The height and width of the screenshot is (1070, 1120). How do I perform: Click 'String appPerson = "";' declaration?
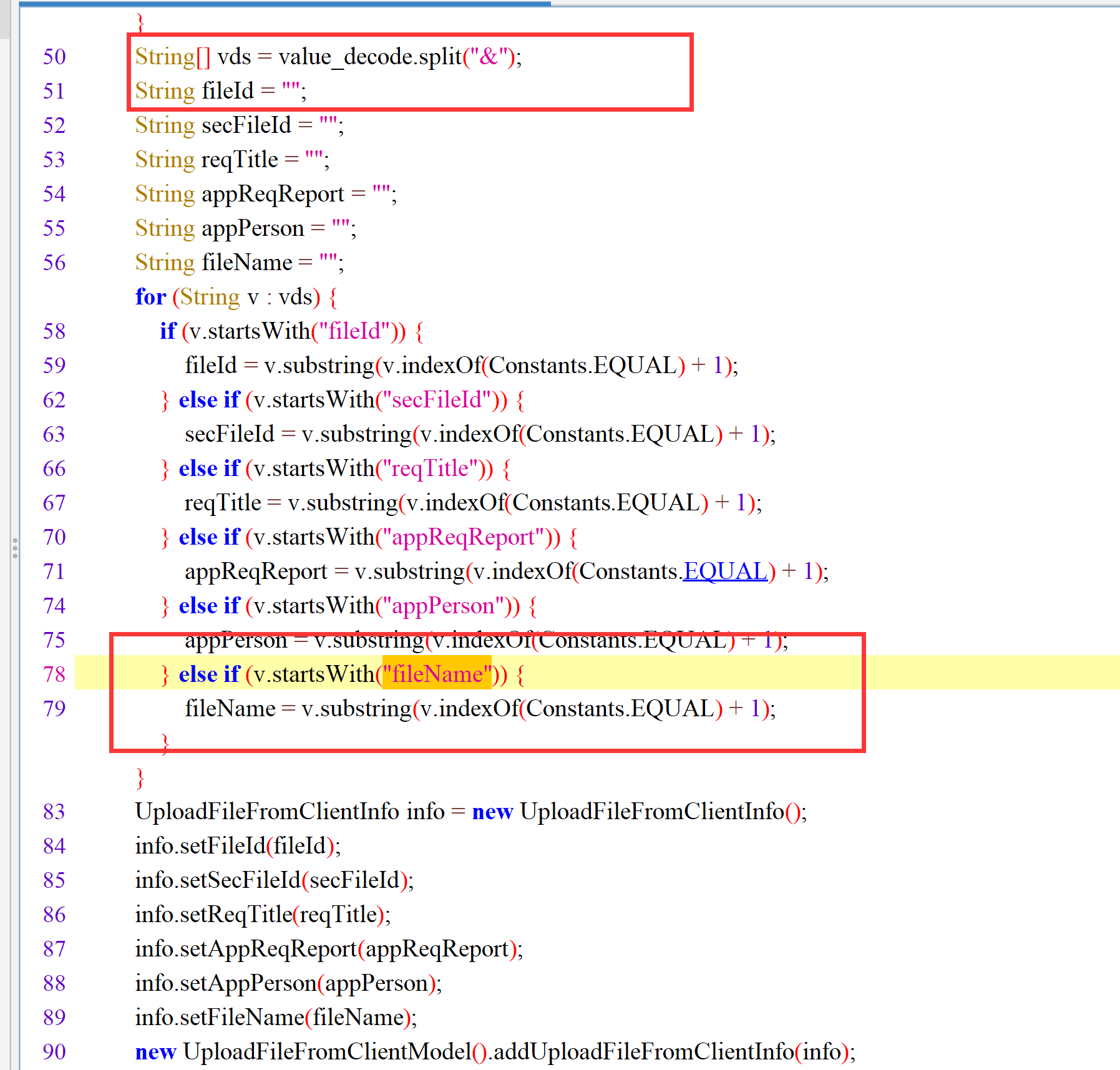click(246, 228)
